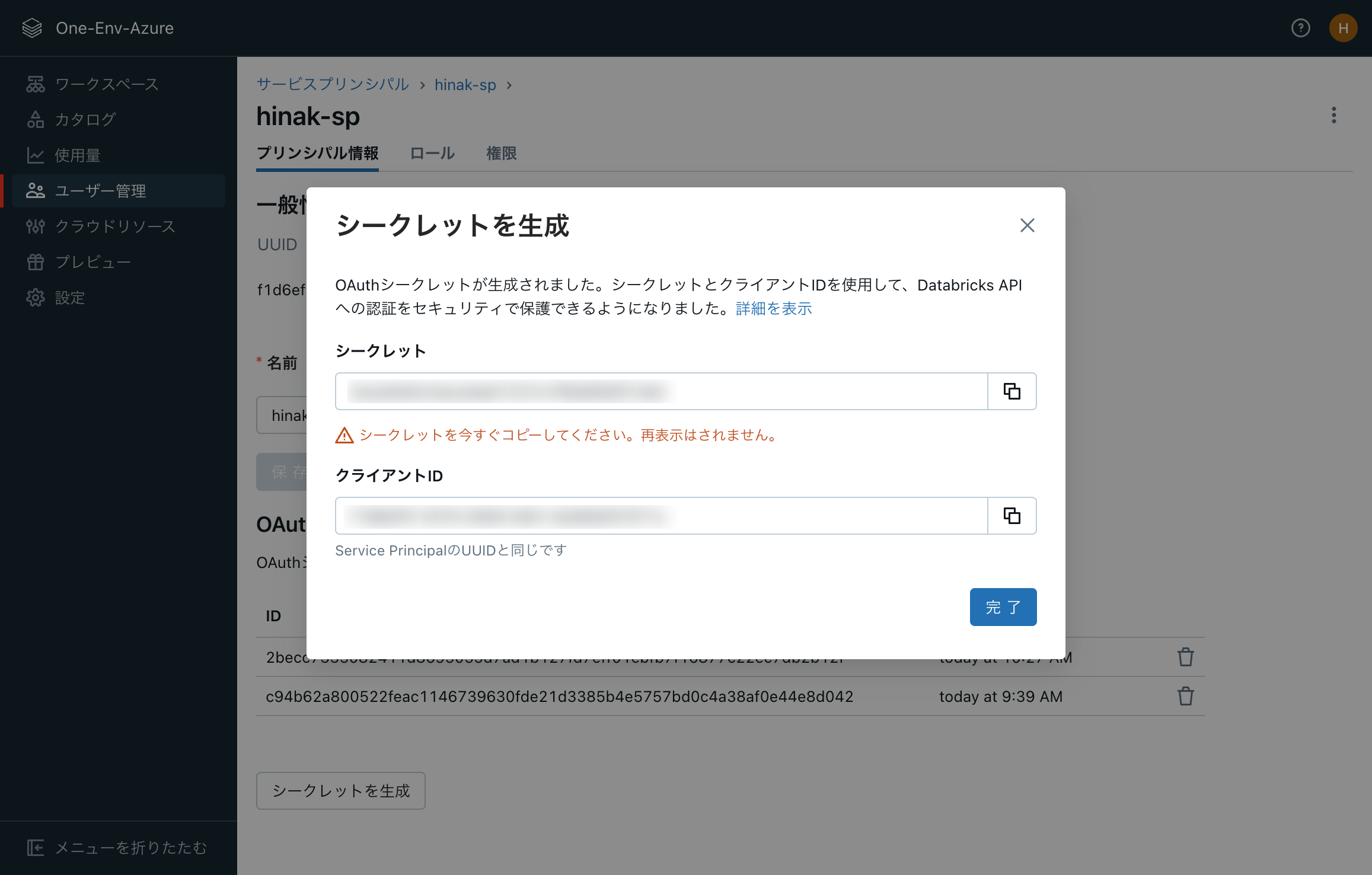Copy the generated secret value
1372x875 pixels.
[1012, 391]
